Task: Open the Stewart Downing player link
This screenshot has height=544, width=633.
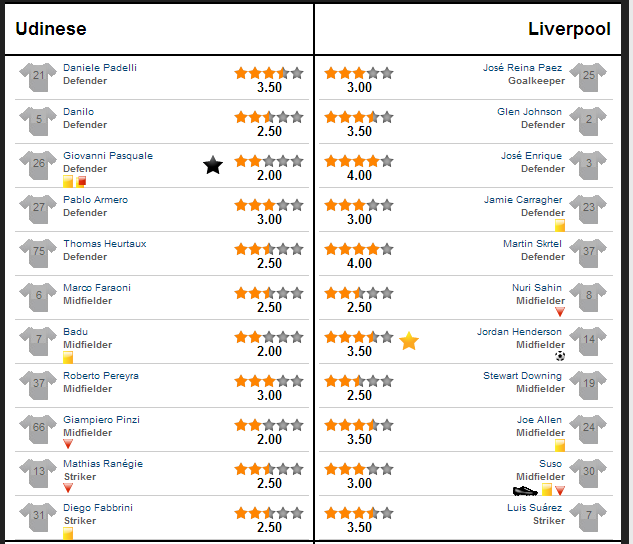Action: pos(522,375)
